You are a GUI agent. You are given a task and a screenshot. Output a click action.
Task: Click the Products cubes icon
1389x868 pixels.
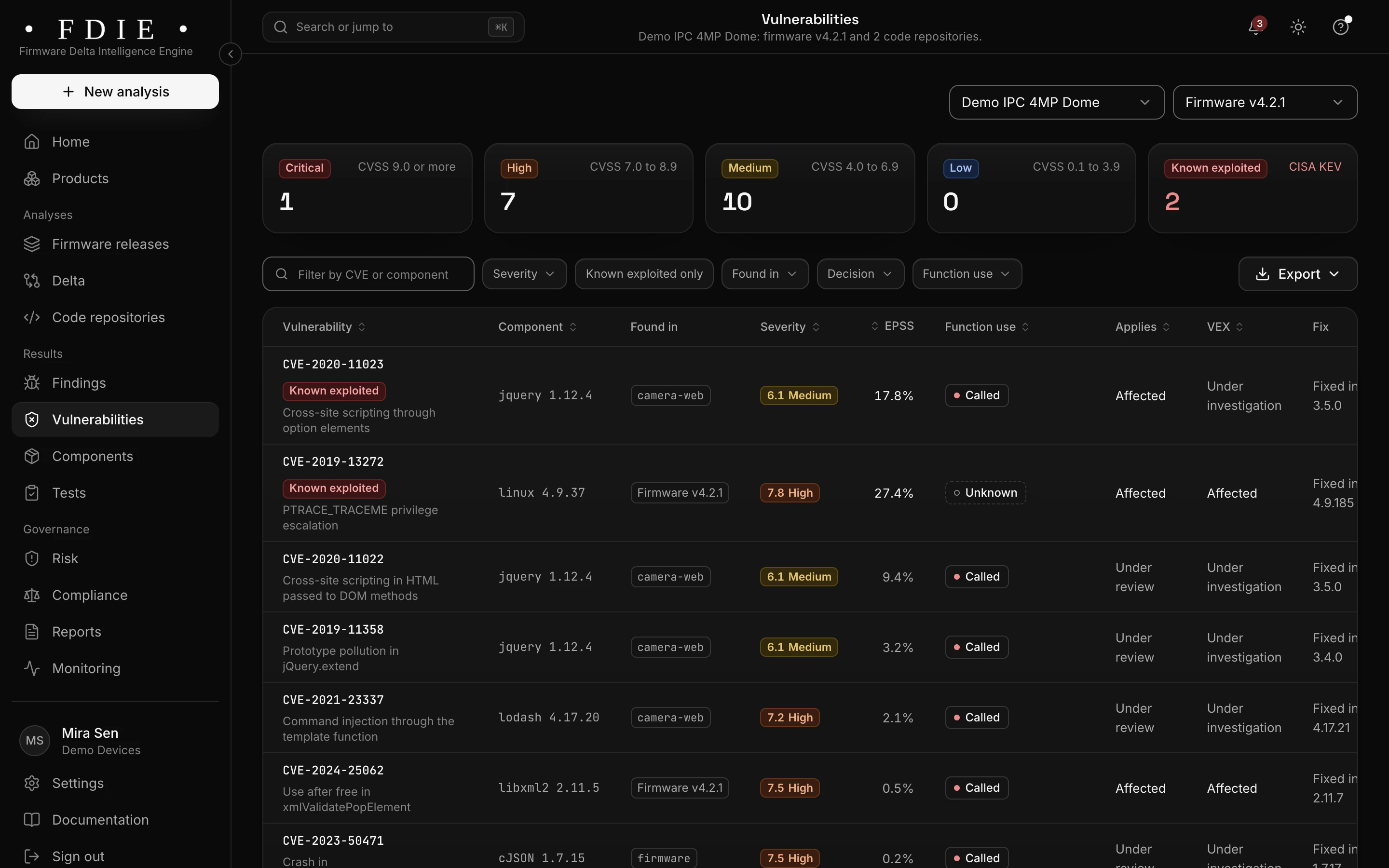tap(32, 178)
